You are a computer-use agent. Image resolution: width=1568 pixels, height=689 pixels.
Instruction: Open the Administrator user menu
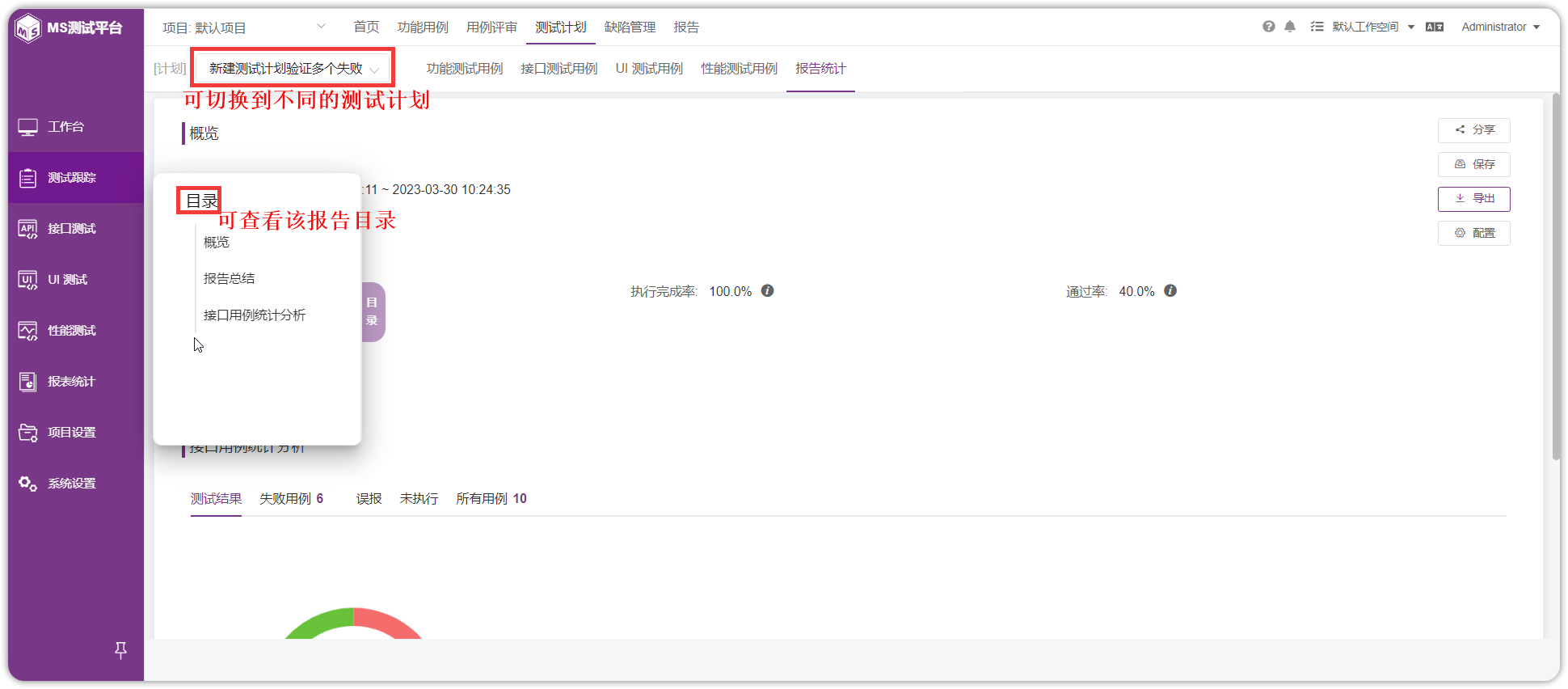click(1500, 27)
